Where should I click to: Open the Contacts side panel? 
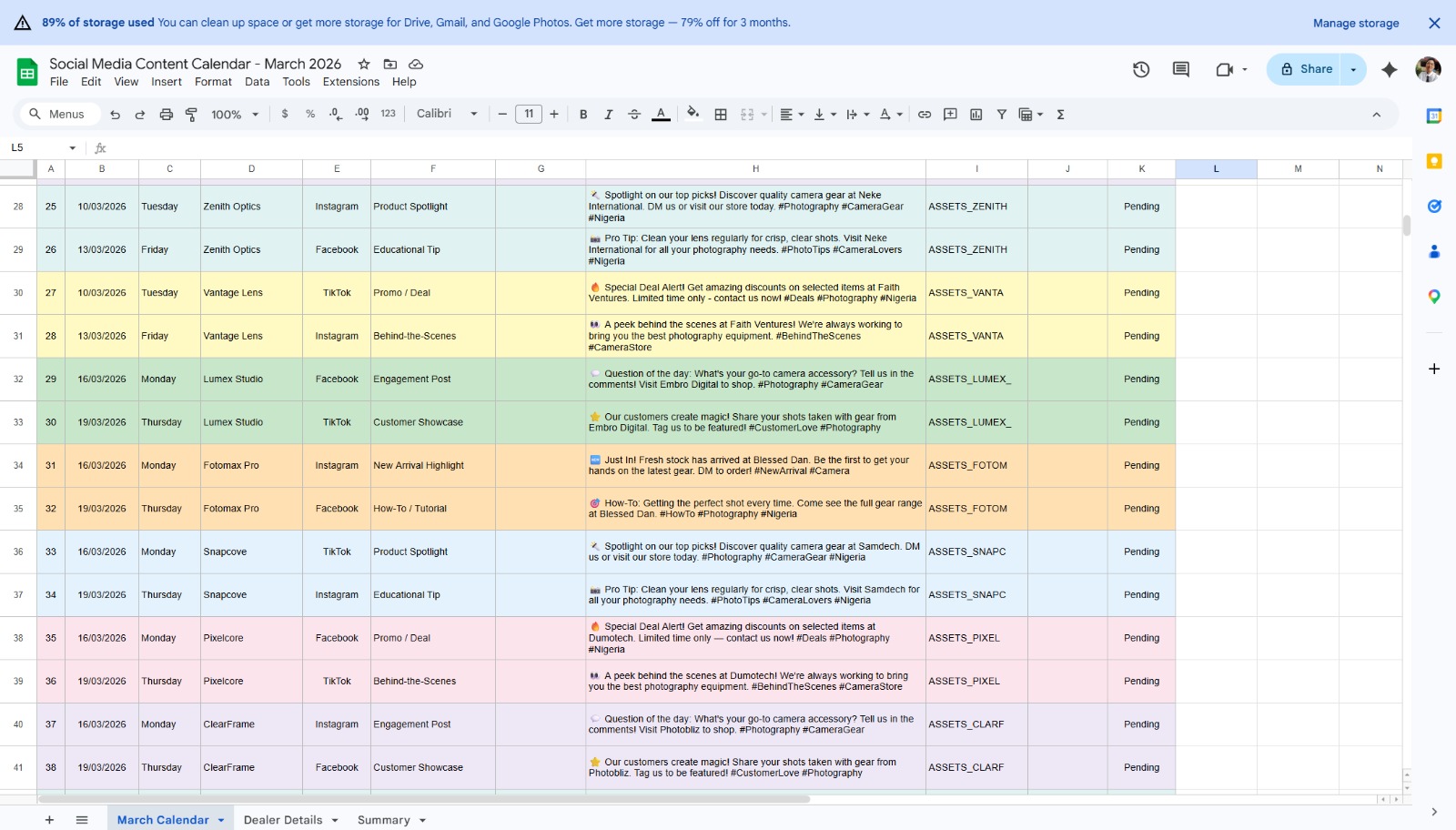coord(1434,251)
